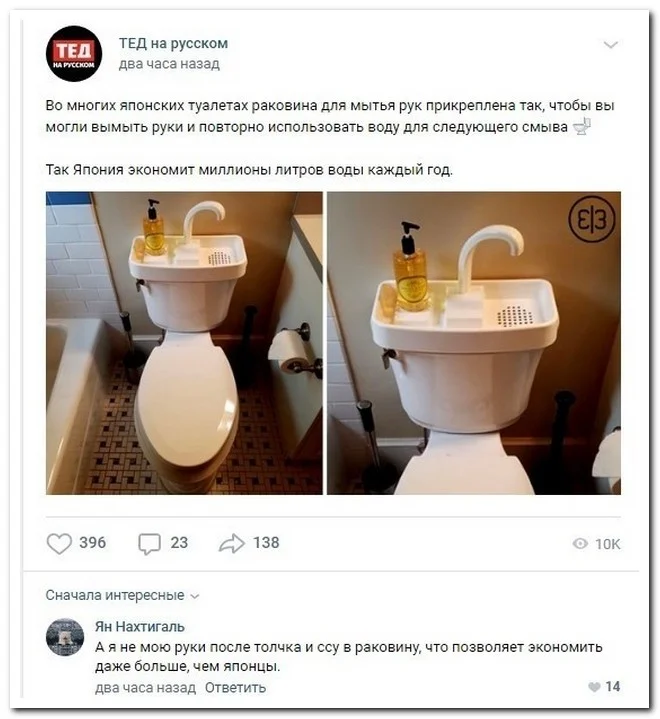
Task: Like the post with the heart icon
Action: (60, 543)
